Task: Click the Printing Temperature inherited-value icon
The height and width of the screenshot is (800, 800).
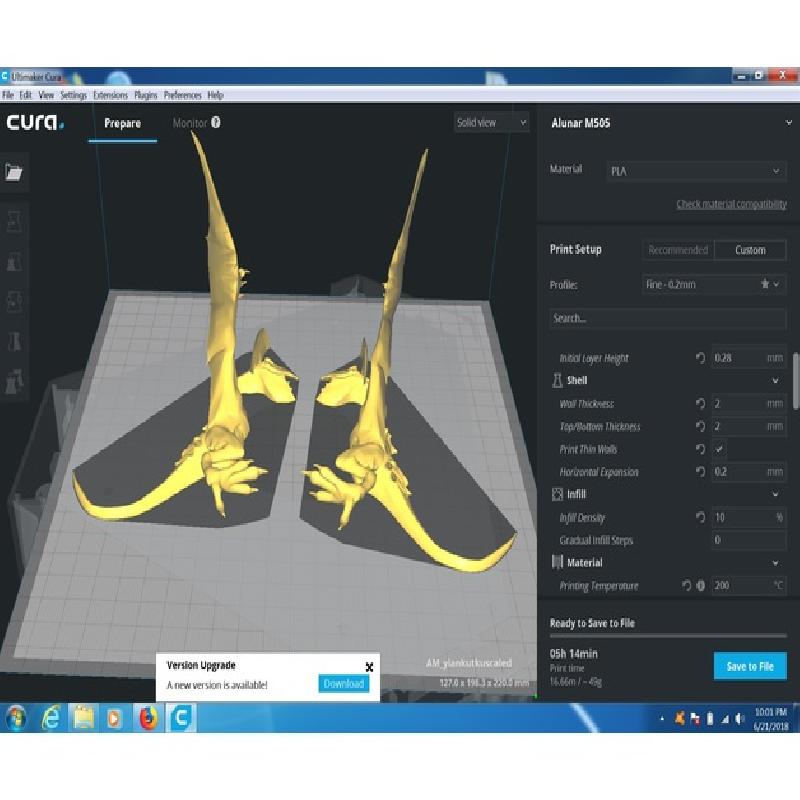Action: 701,585
